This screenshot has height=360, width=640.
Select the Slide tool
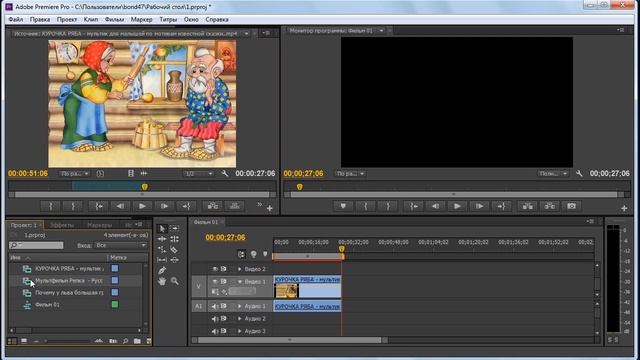pyautogui.click(x=174, y=260)
